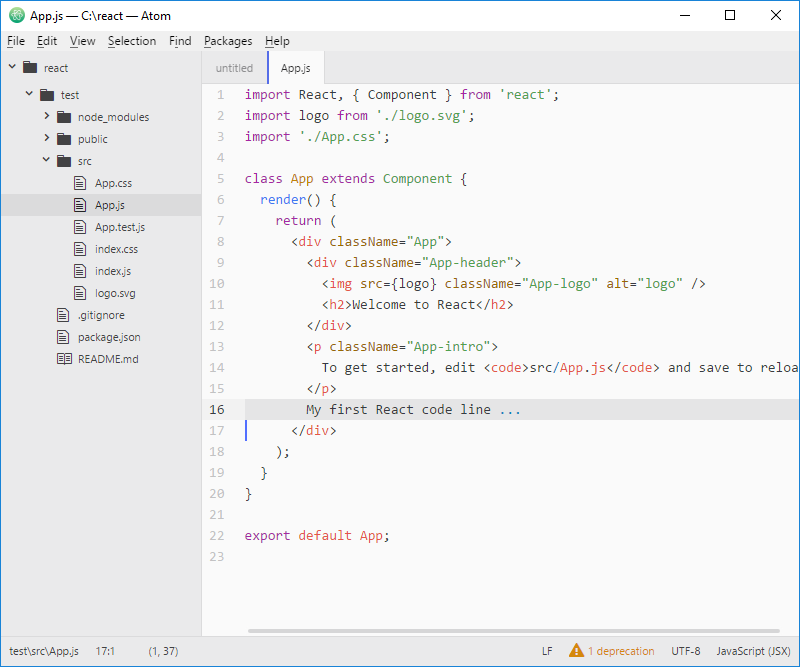Viewport: 800px width, 667px height.
Task: Click the node_modules folder icon
Action: pyautogui.click(x=64, y=117)
